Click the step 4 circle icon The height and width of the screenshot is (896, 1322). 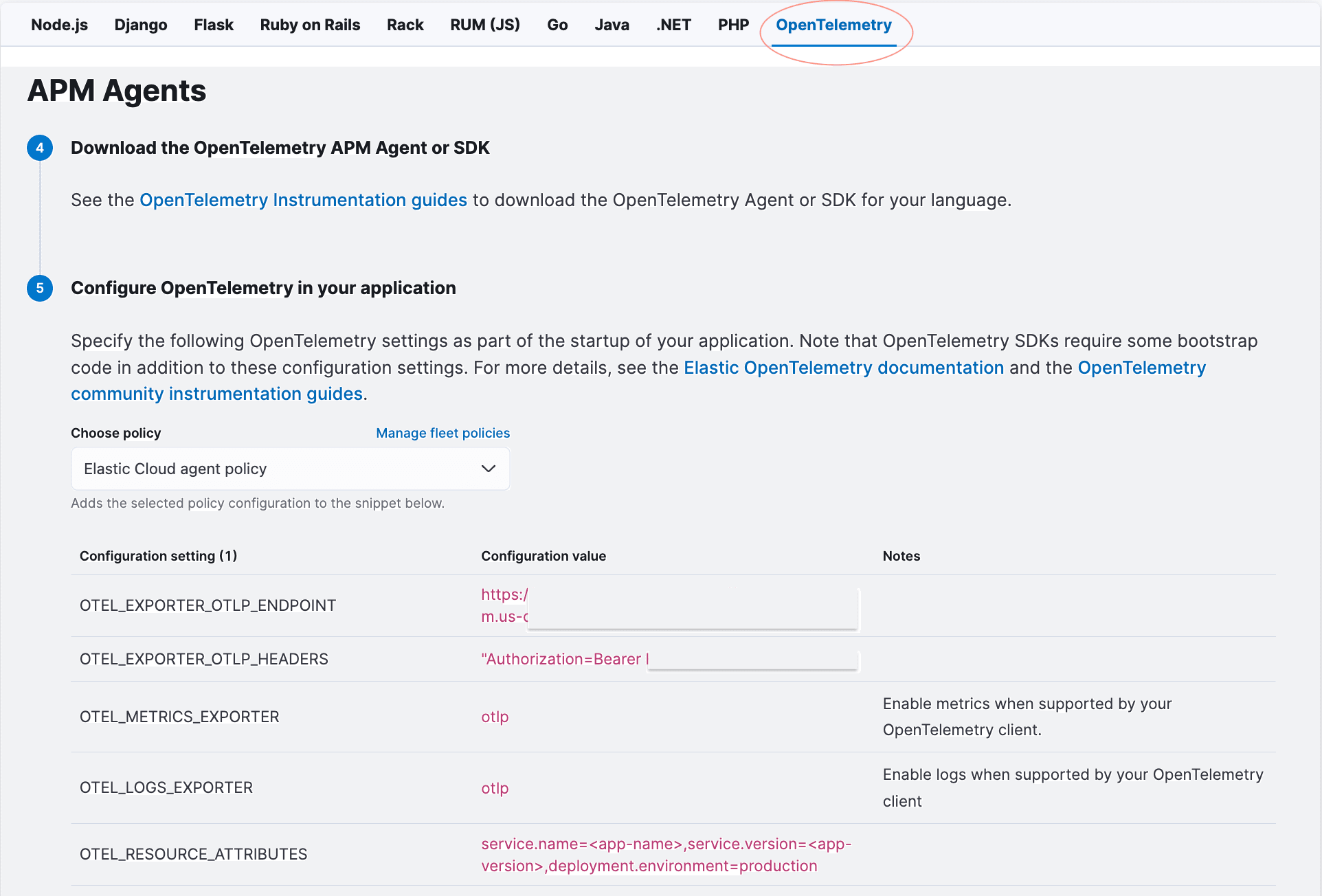click(40, 148)
